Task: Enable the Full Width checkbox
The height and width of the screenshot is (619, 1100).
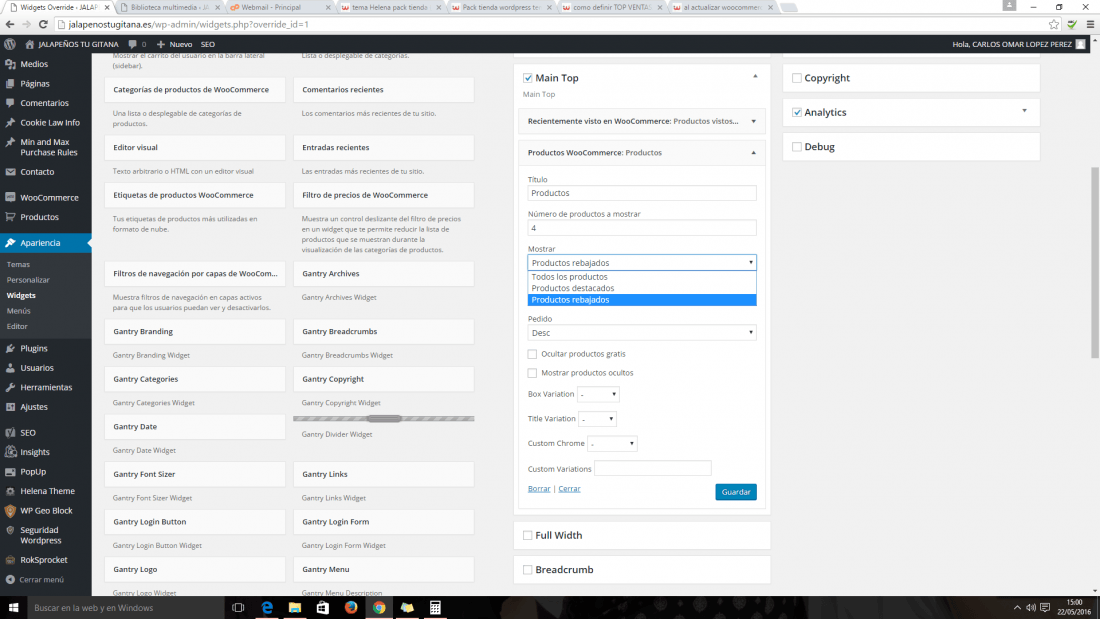Action: 528,535
